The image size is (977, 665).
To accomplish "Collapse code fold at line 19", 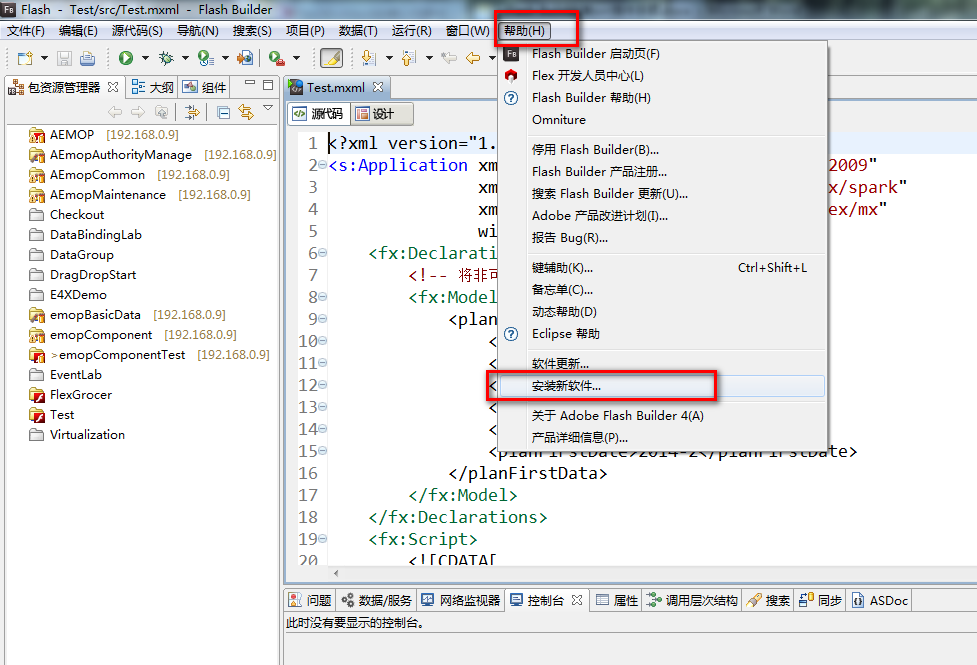I will 322,538.
